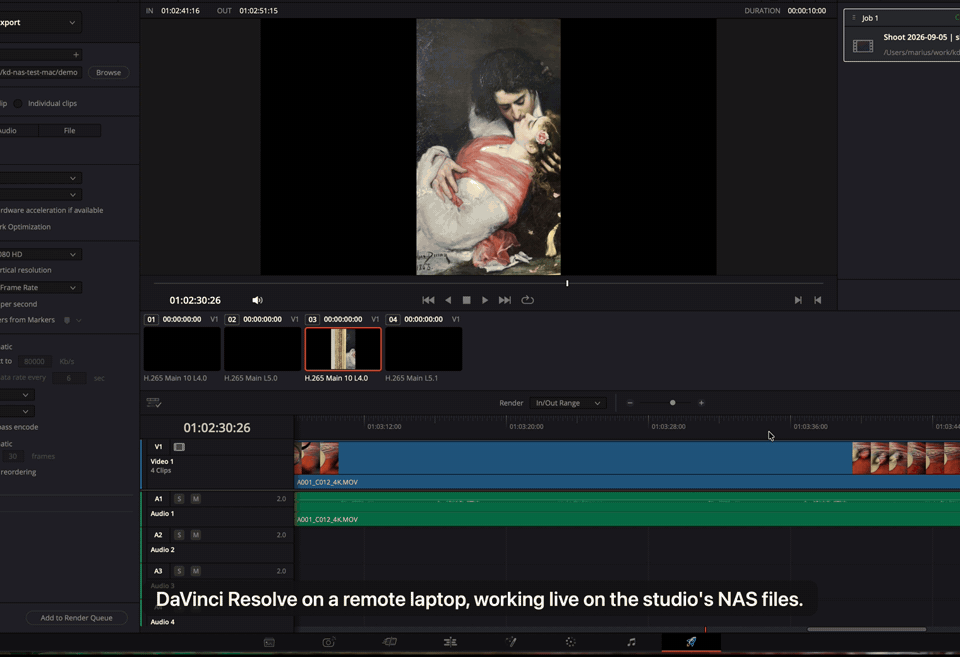Solo the A2 audio track
This screenshot has height=657, width=960.
179,535
